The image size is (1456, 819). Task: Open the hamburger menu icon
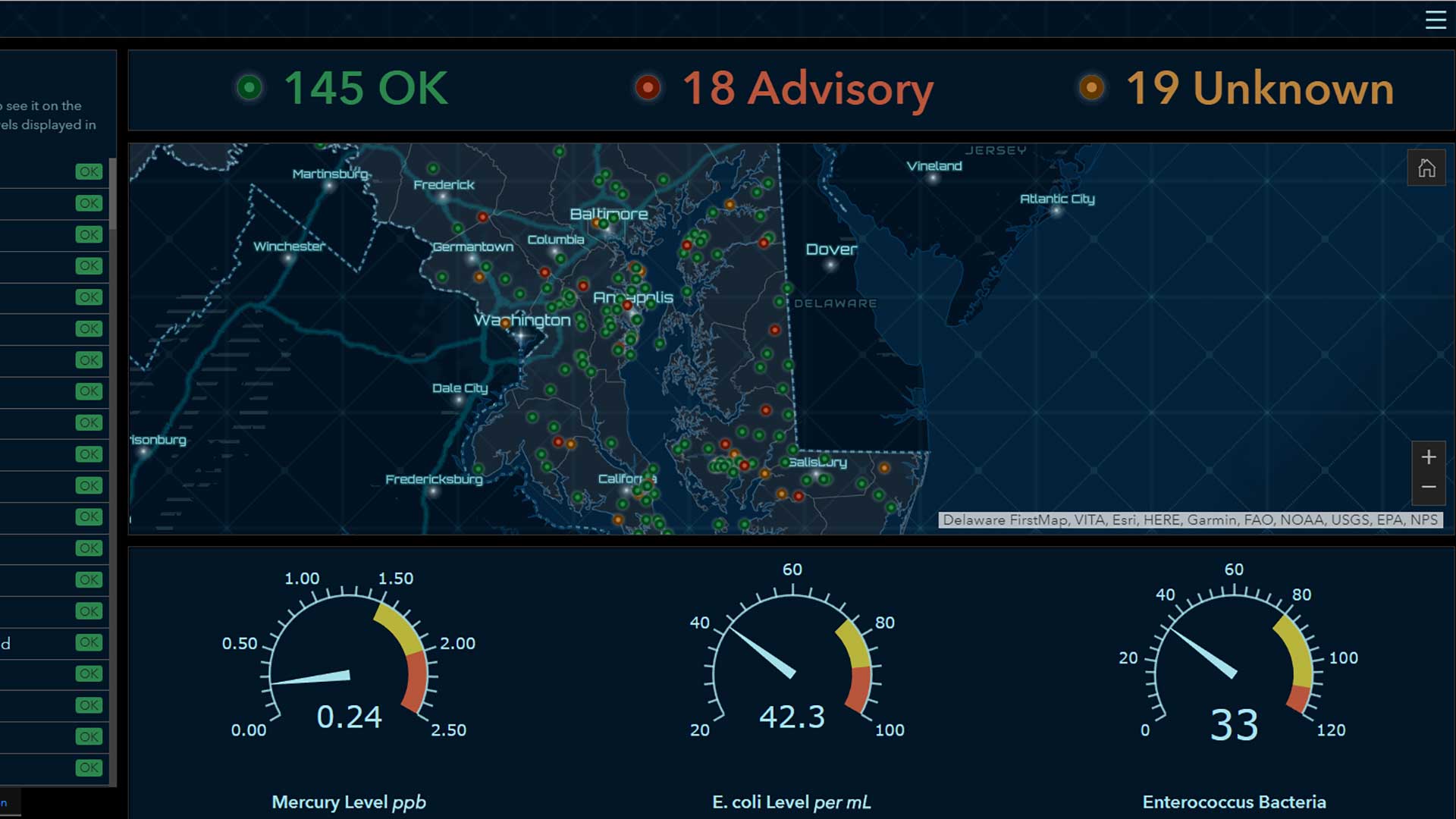click(1435, 20)
